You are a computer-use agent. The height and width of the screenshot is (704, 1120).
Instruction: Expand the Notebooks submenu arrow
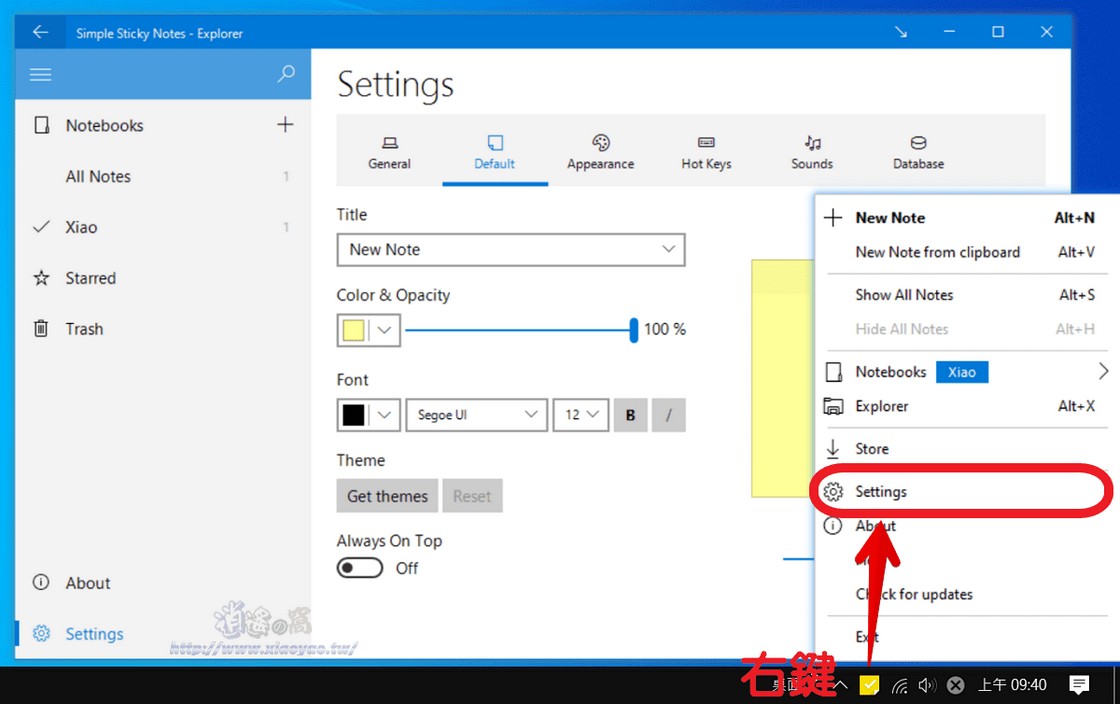[1103, 371]
